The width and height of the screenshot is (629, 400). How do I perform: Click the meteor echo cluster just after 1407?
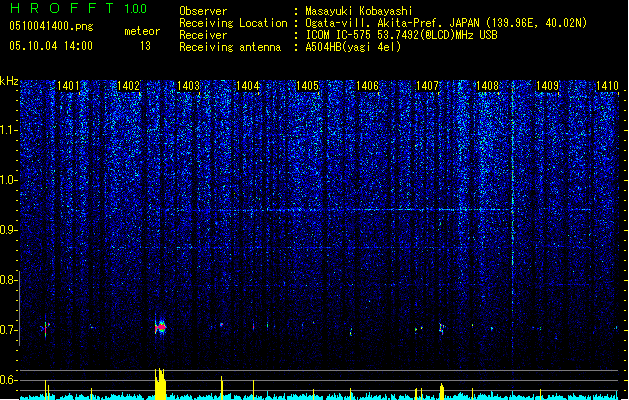coord(442,329)
